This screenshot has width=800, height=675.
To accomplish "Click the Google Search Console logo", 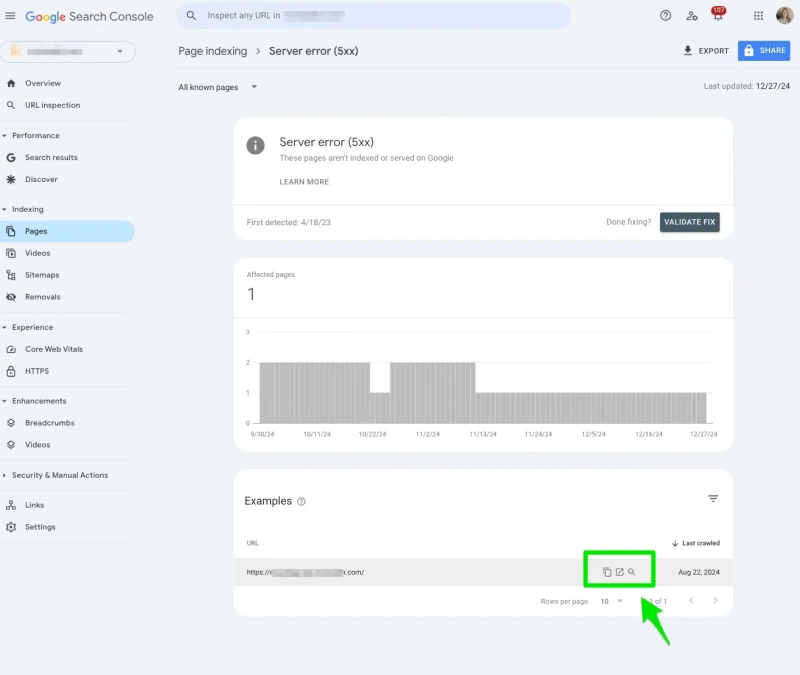I will [89, 16].
